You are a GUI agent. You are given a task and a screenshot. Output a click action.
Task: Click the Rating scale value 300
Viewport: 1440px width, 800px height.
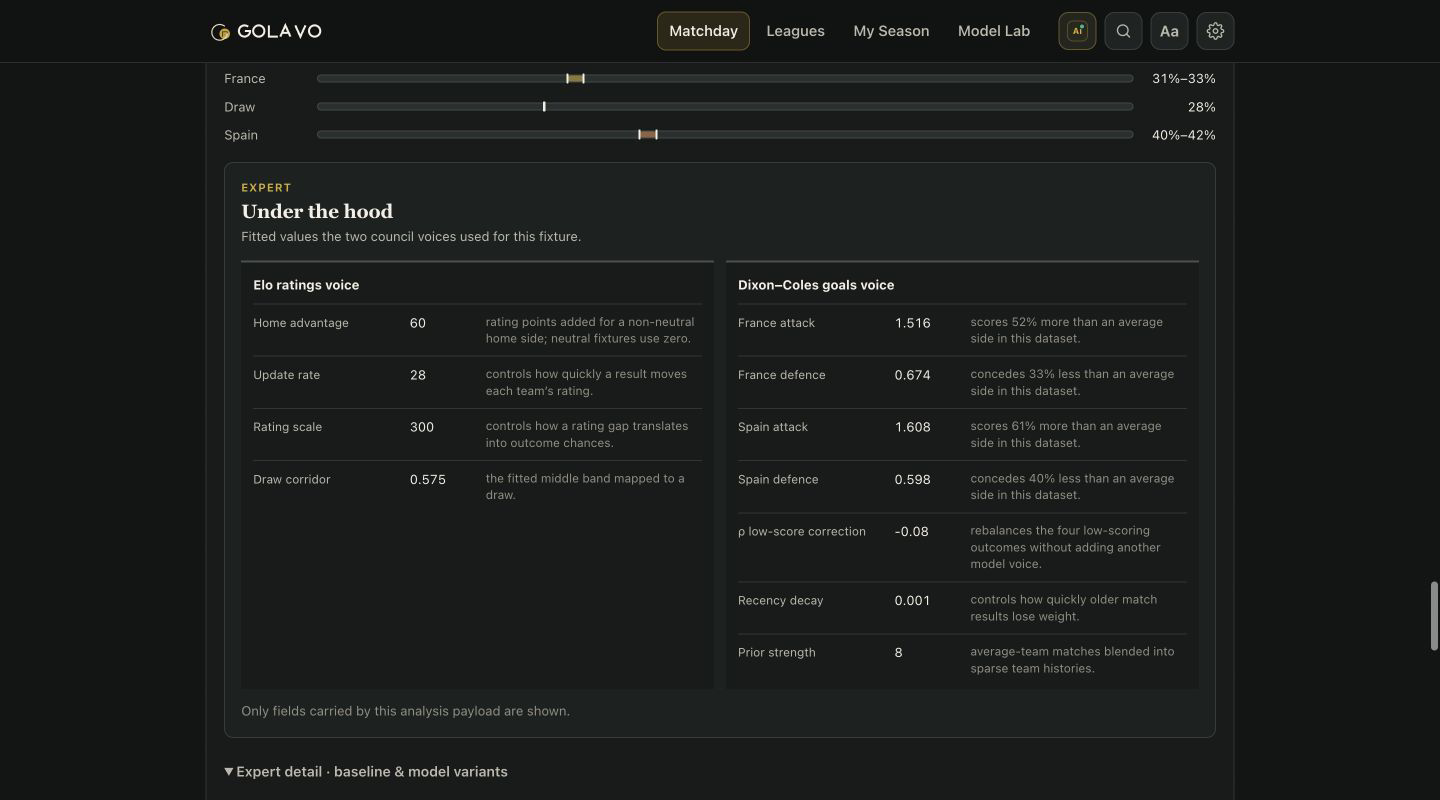click(422, 427)
